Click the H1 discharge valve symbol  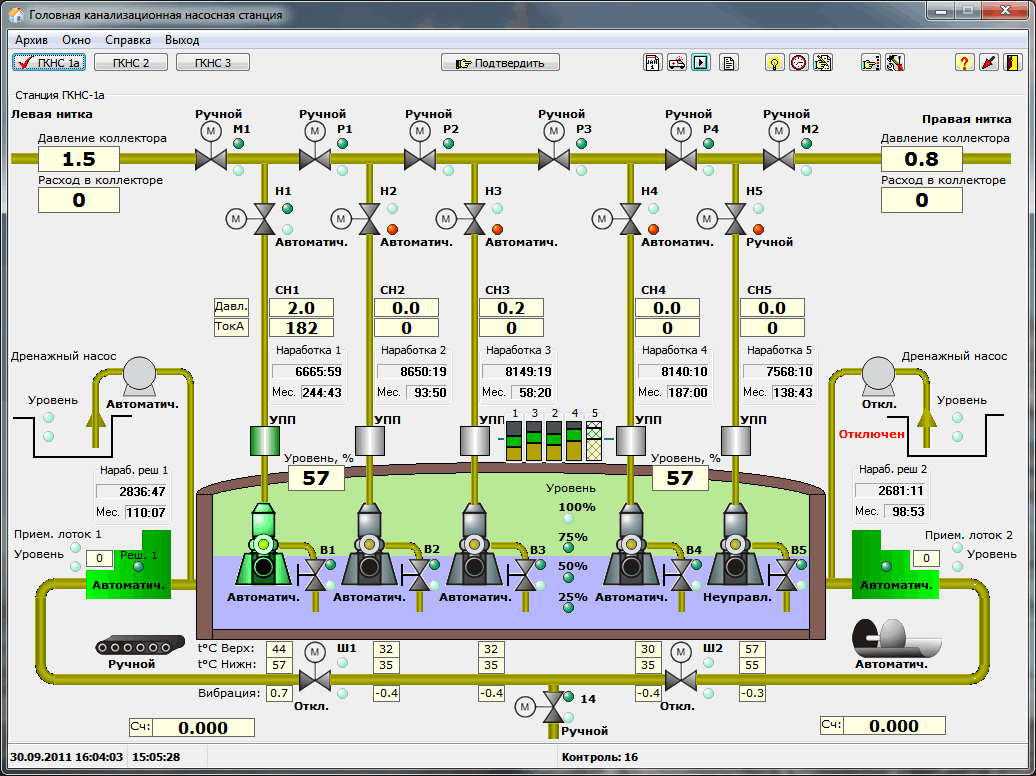coord(264,219)
